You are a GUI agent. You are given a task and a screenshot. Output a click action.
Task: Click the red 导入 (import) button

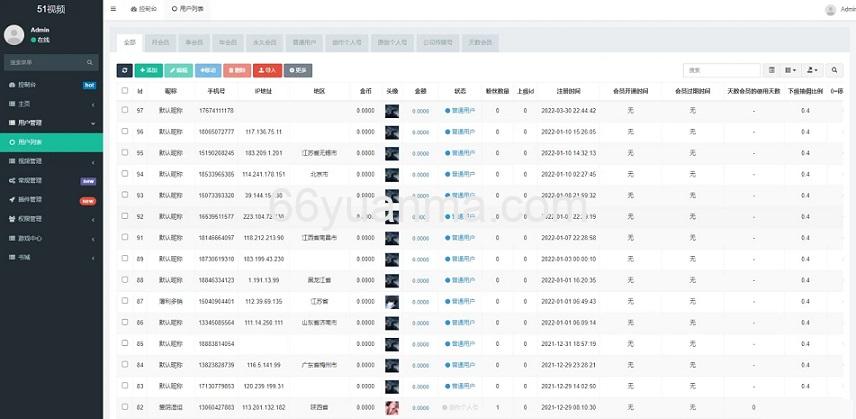pos(268,70)
